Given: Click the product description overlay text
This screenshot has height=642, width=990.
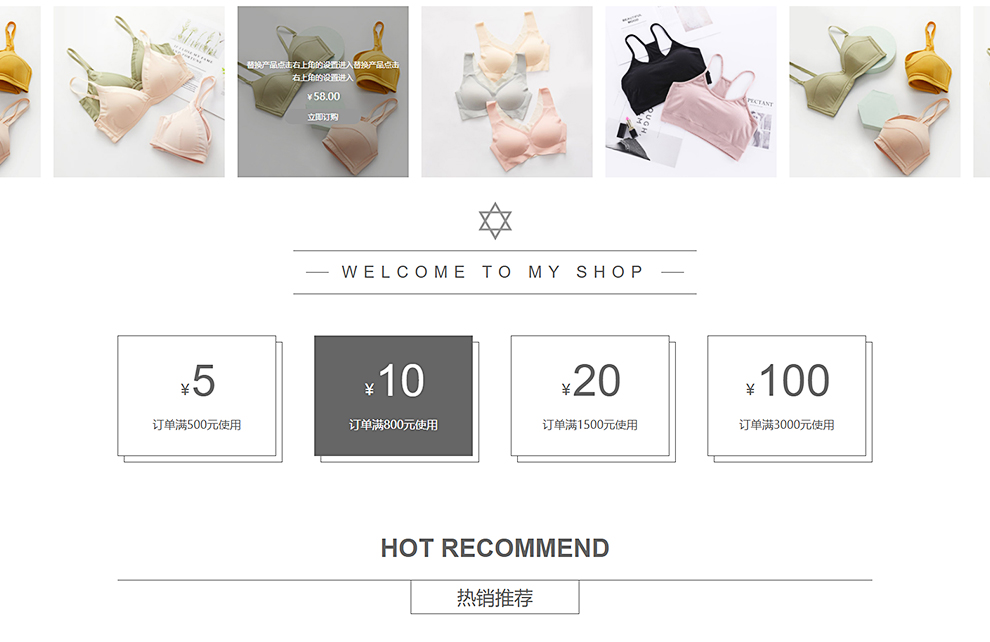Looking at the screenshot, I should click(x=323, y=71).
